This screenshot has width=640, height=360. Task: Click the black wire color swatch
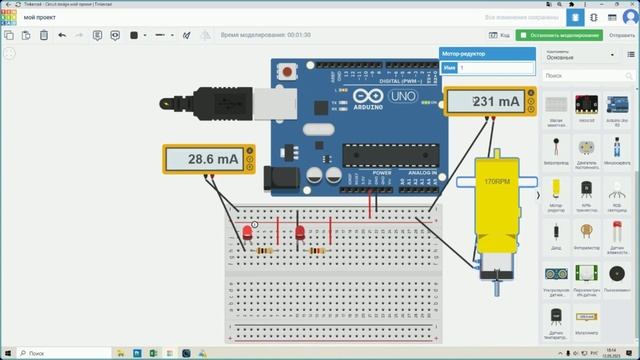click(x=134, y=36)
